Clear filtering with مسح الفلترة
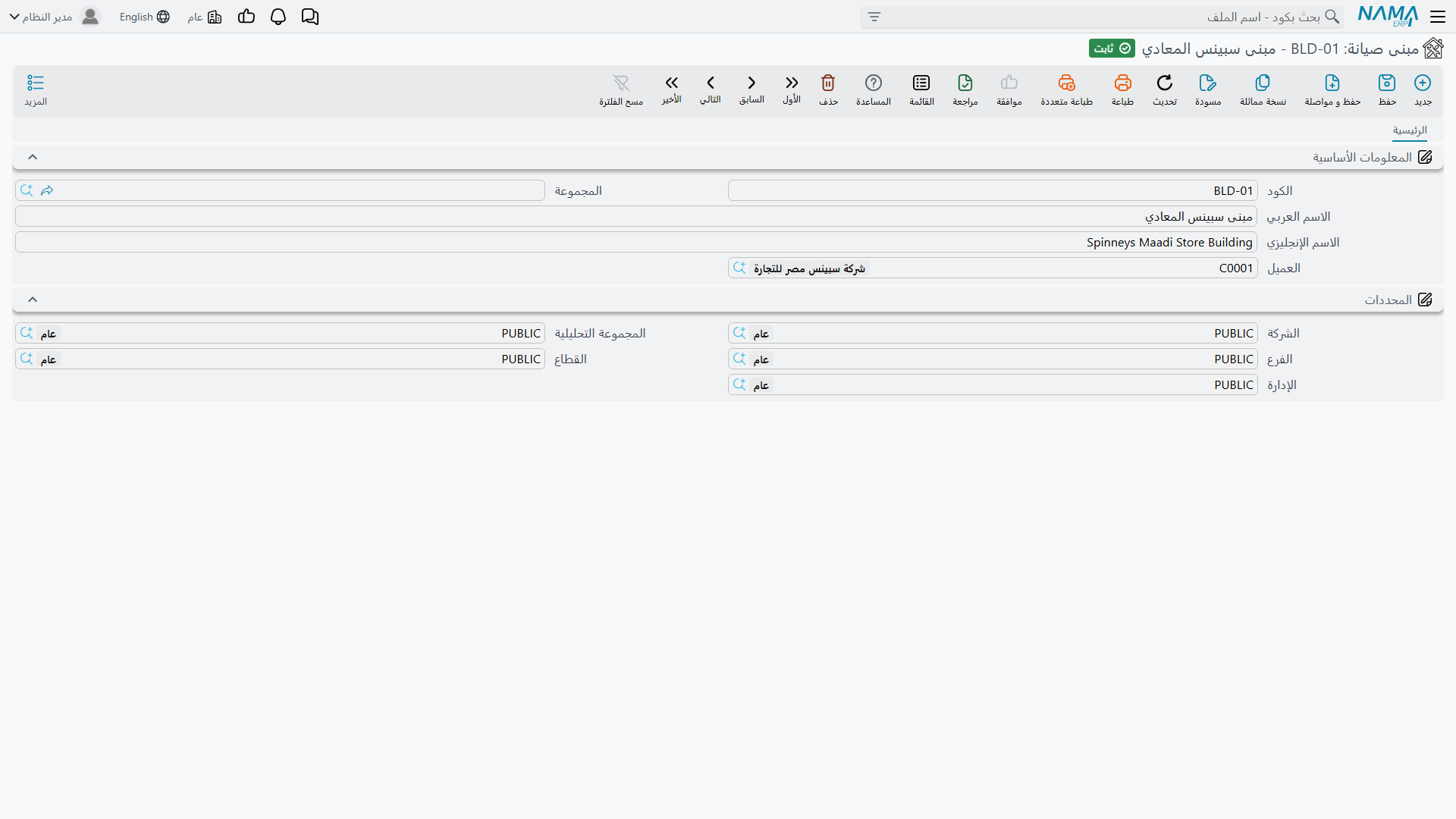 [x=621, y=89]
